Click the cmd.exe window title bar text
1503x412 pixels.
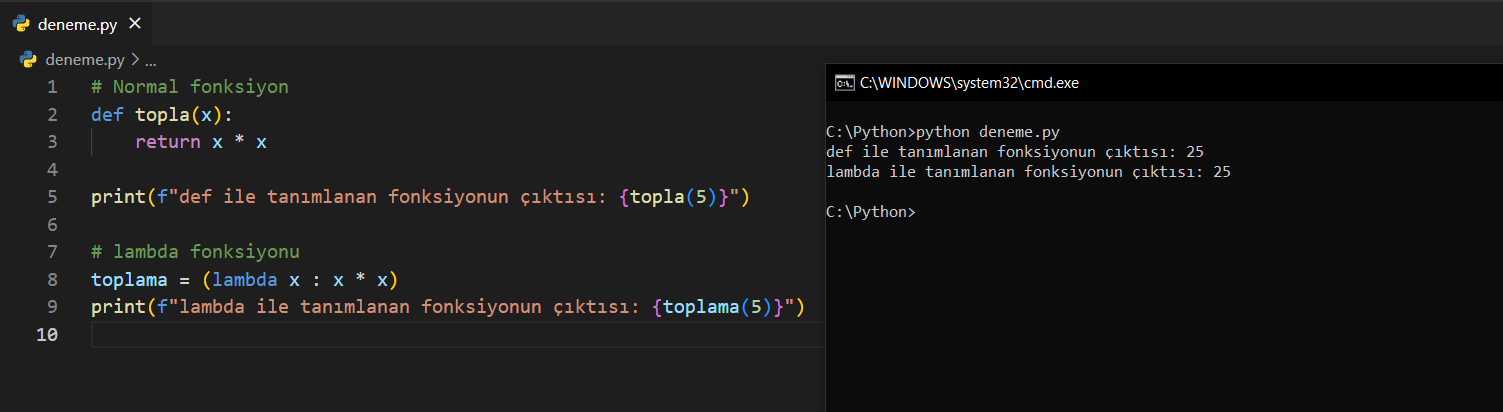click(x=969, y=83)
